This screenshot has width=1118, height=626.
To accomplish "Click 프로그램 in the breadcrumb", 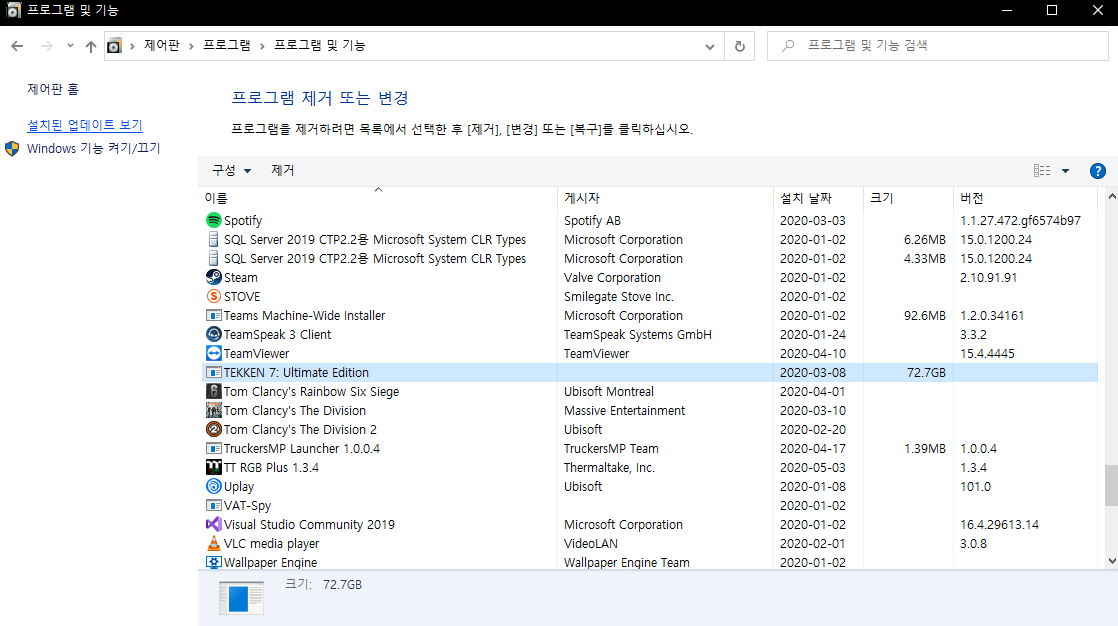I will coord(227,46).
